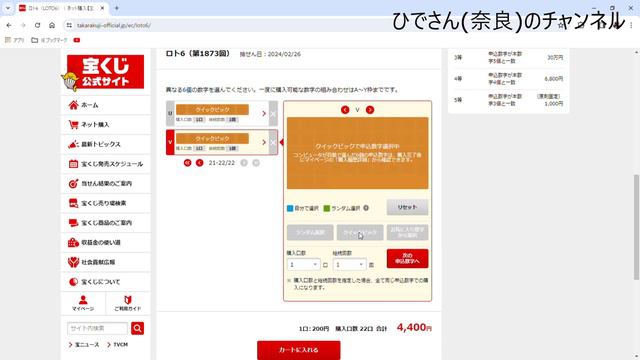
Task: Delete row U with its X button
Action: [x=273, y=113]
